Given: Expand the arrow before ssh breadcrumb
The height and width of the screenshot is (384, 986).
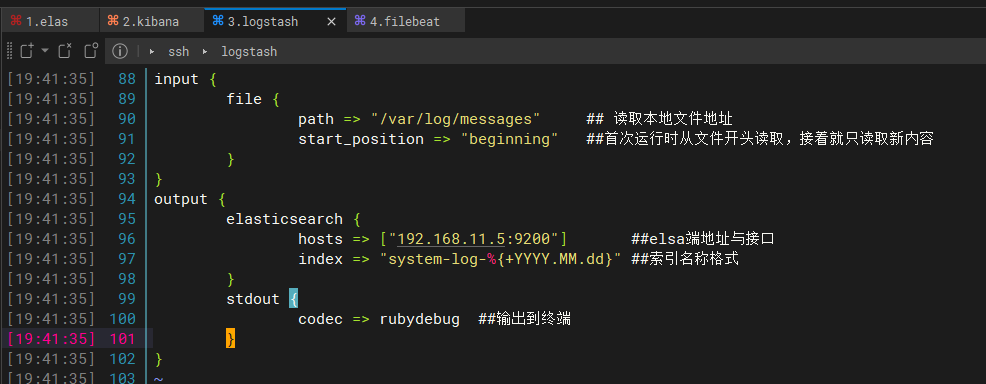Looking at the screenshot, I should [152, 52].
